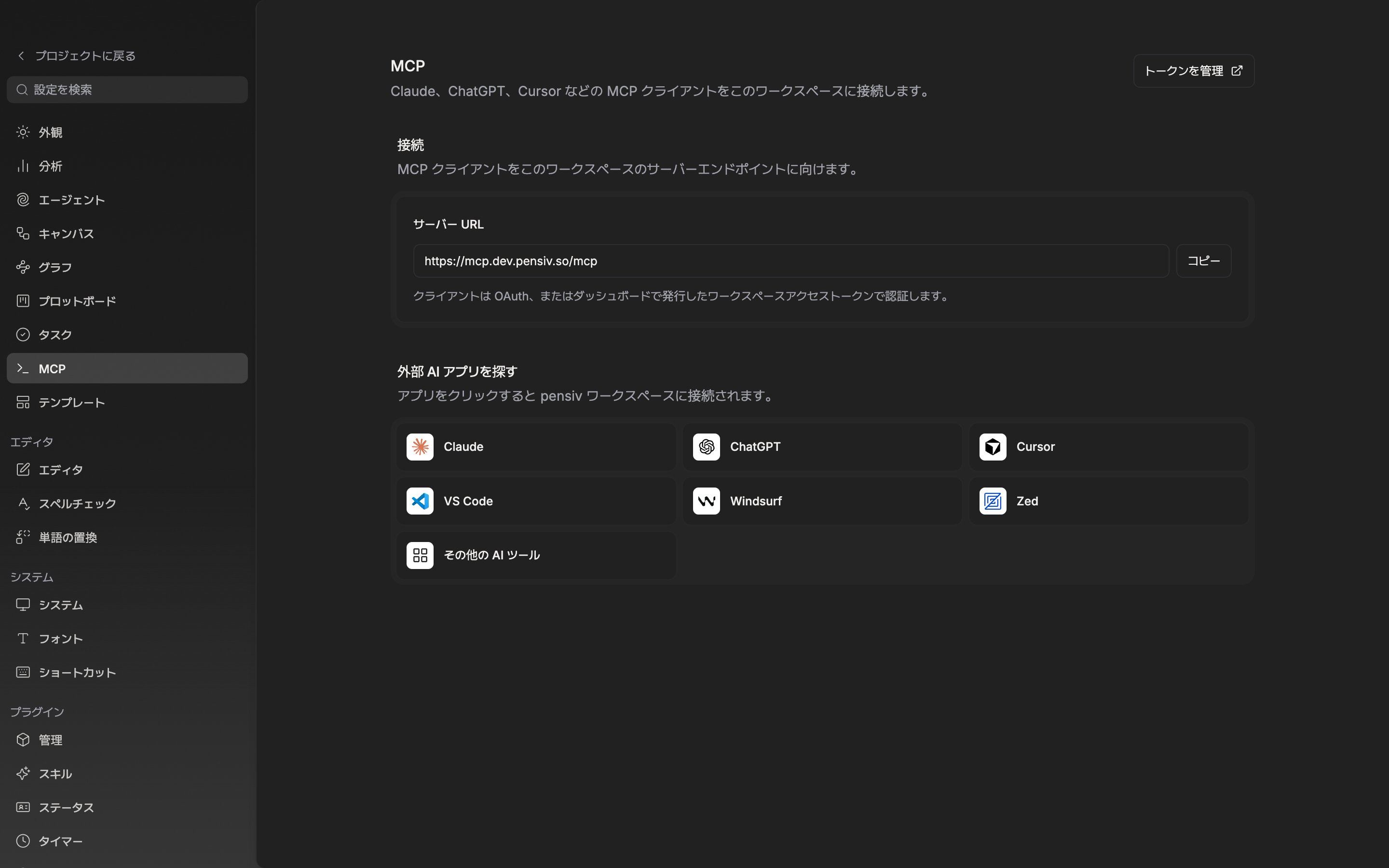The width and height of the screenshot is (1389, 868).
Task: Select 単語の置換 in the sidebar
Action: [x=127, y=537]
